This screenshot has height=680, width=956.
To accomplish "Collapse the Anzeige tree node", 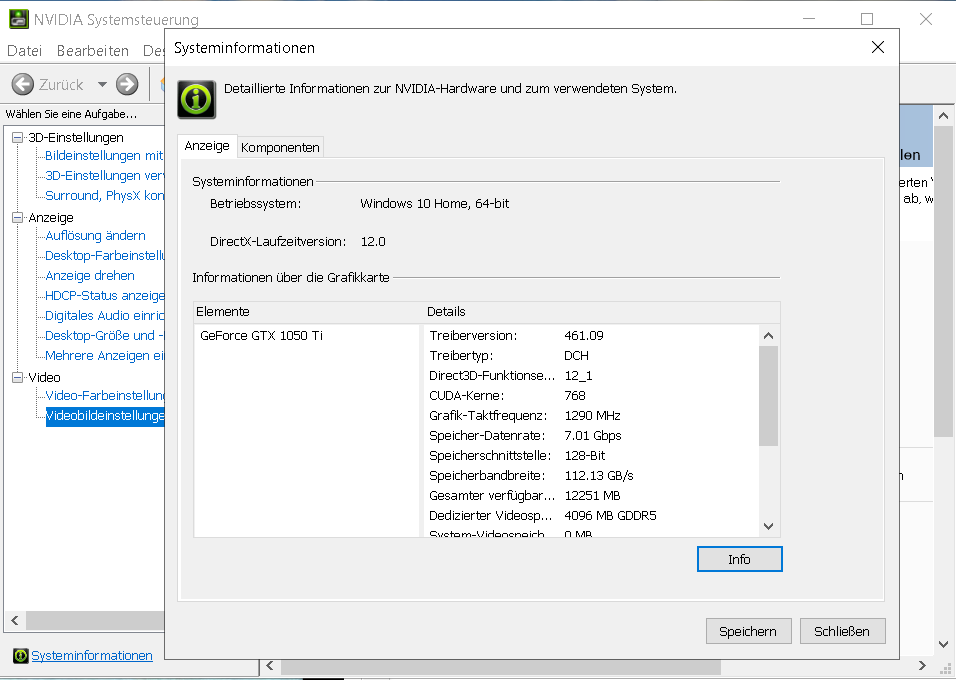I will coord(17,217).
